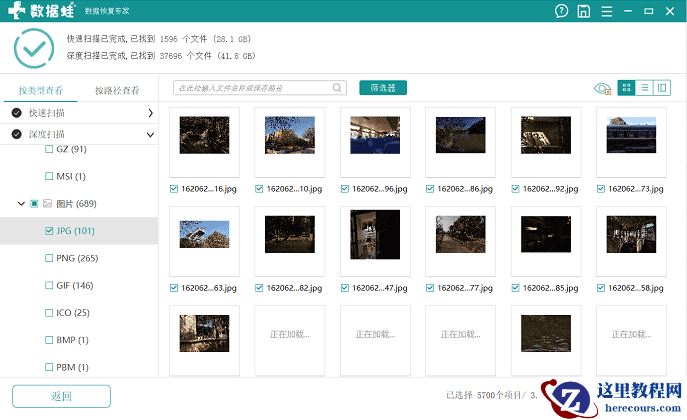687x420 pixels.
Task: Collapse the 深度扫描 section chevron
Action: pyautogui.click(x=150, y=134)
